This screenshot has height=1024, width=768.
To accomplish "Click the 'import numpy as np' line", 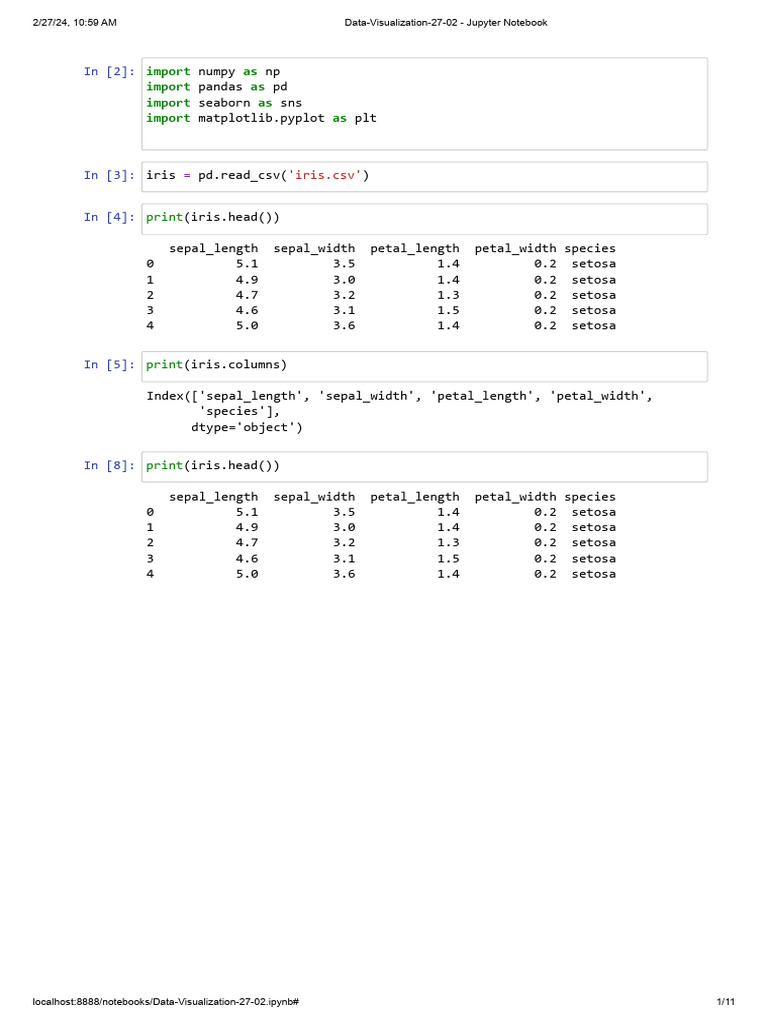I will click(x=213, y=71).
